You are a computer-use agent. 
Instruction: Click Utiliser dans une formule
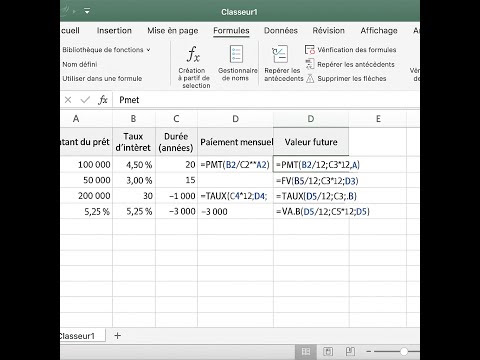(102, 79)
